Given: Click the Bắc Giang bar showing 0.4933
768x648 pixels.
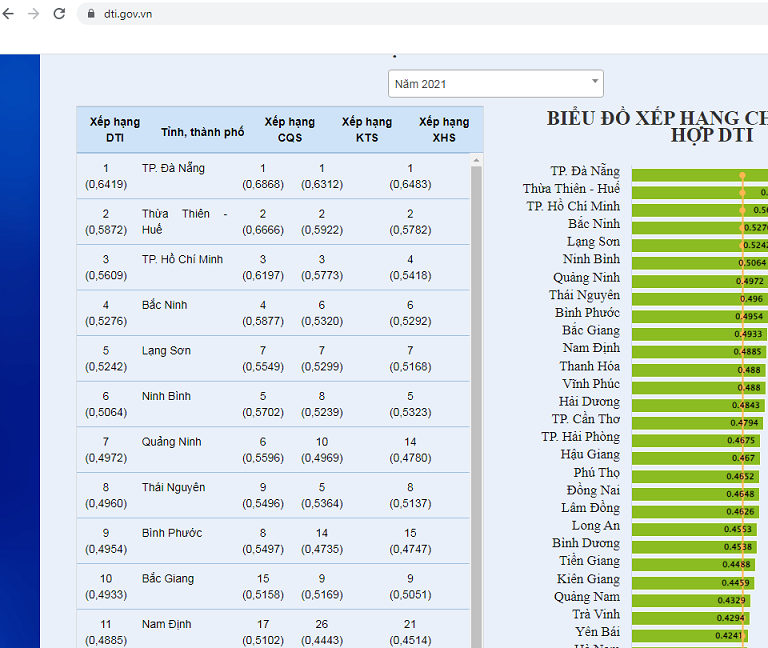Looking at the screenshot, I should [698, 334].
